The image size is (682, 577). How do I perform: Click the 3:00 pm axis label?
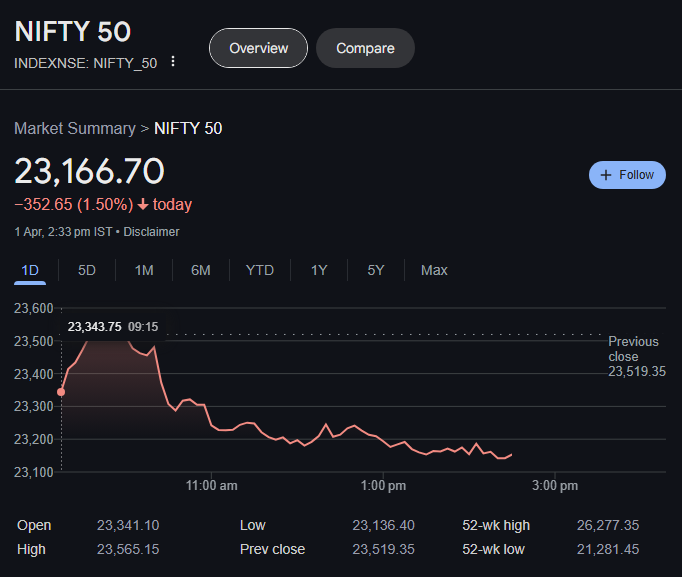(555, 486)
